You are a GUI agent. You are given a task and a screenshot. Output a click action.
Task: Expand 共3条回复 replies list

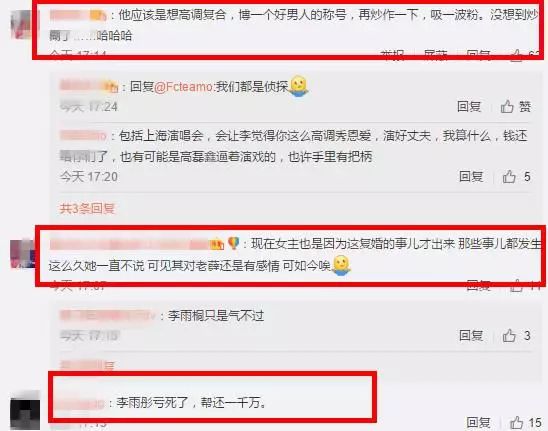point(87,209)
